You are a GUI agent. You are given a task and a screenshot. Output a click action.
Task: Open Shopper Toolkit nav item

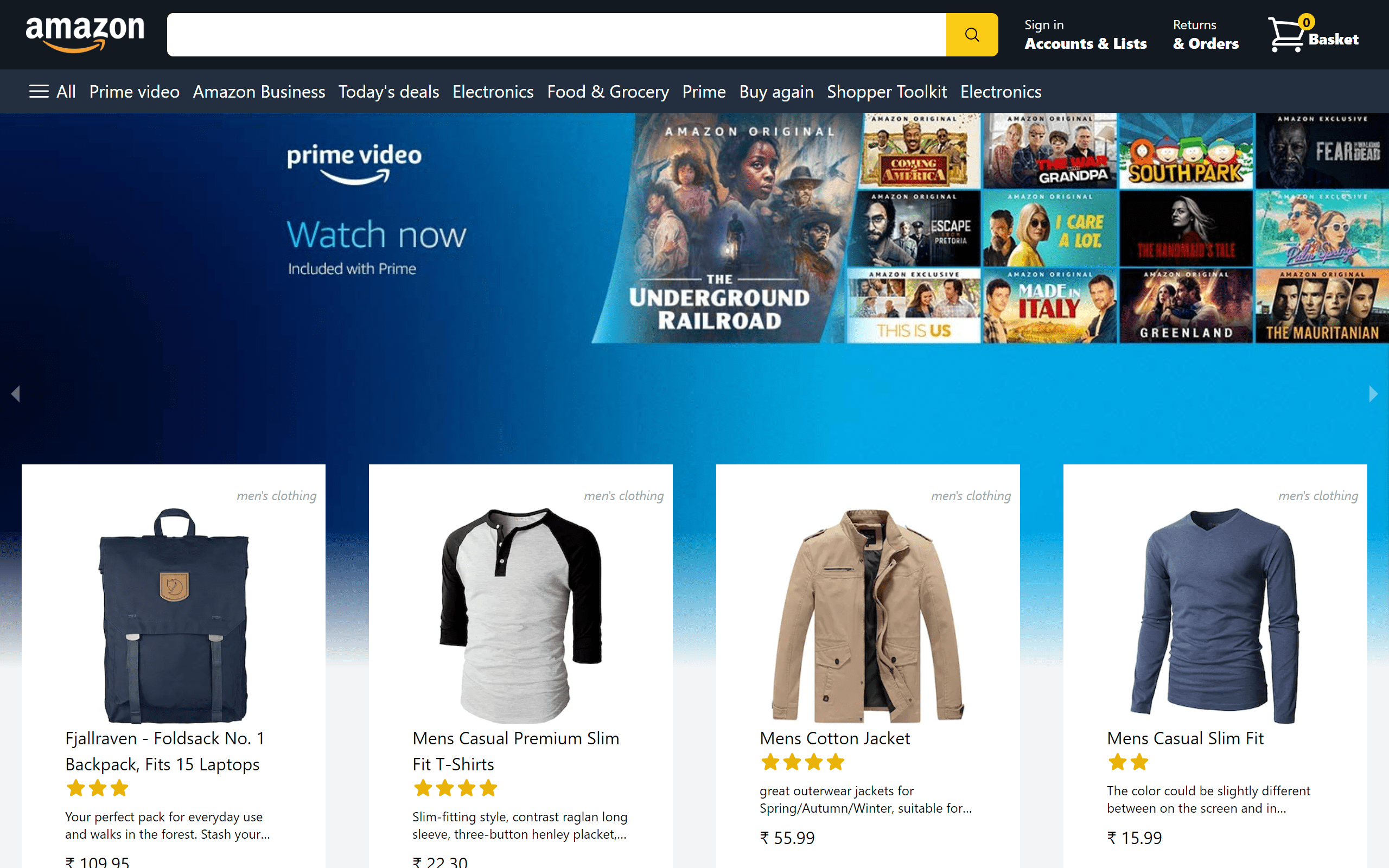887,92
